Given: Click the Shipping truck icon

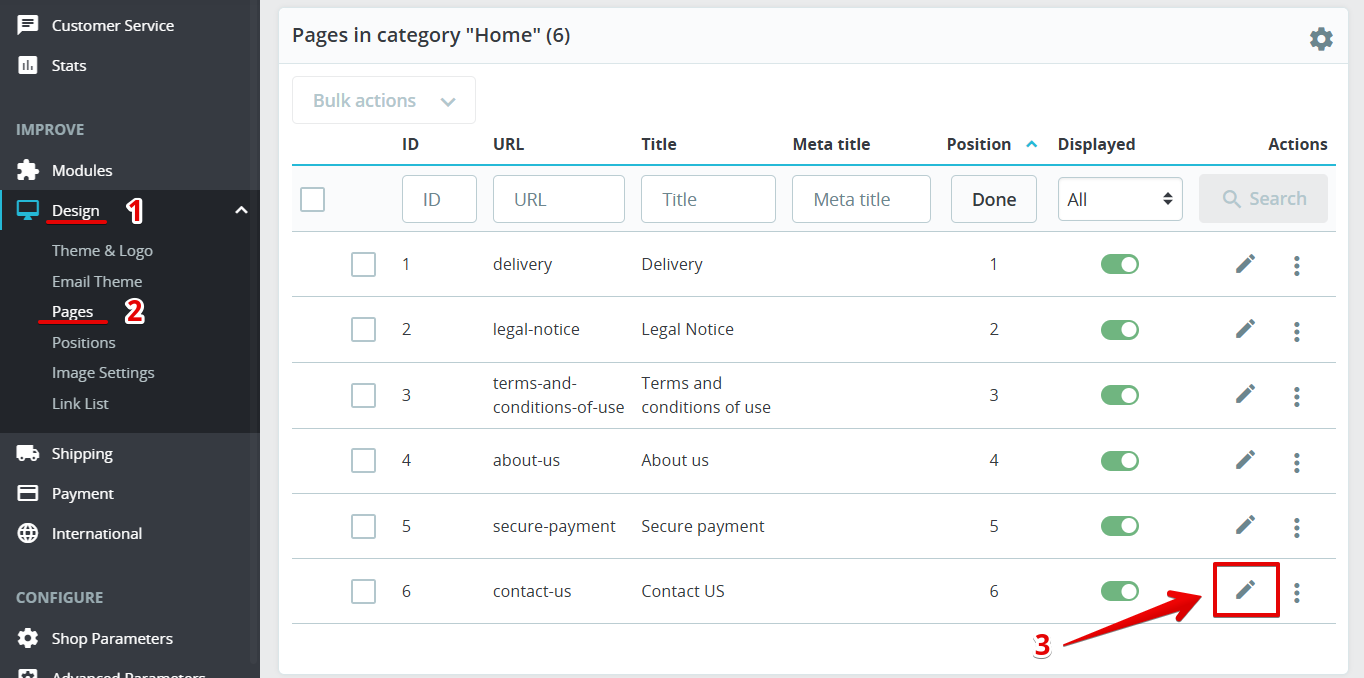Looking at the screenshot, I should 28,453.
